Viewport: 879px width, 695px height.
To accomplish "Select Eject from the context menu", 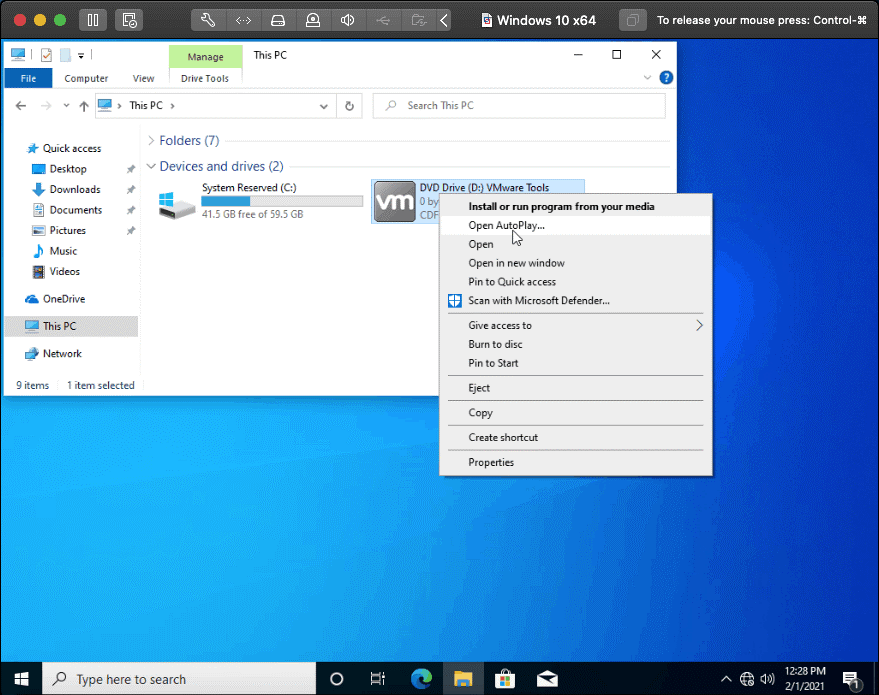I will [479, 388].
